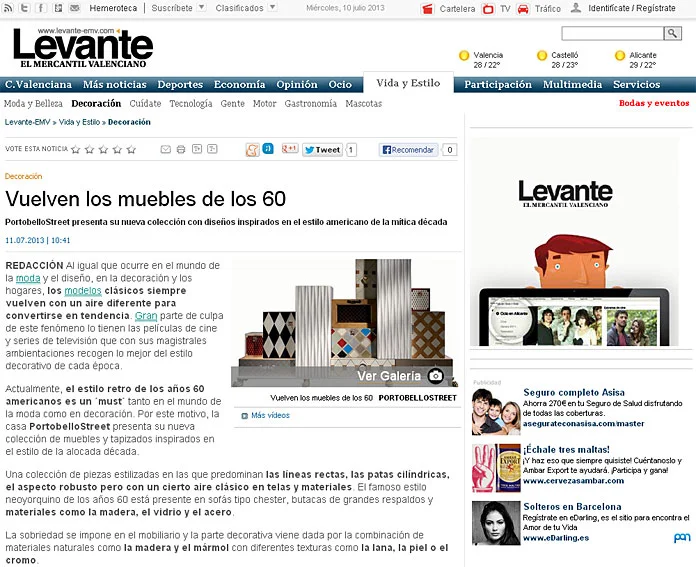696x567 pixels.
Task: Open the Gente subsection
Action: click(233, 103)
